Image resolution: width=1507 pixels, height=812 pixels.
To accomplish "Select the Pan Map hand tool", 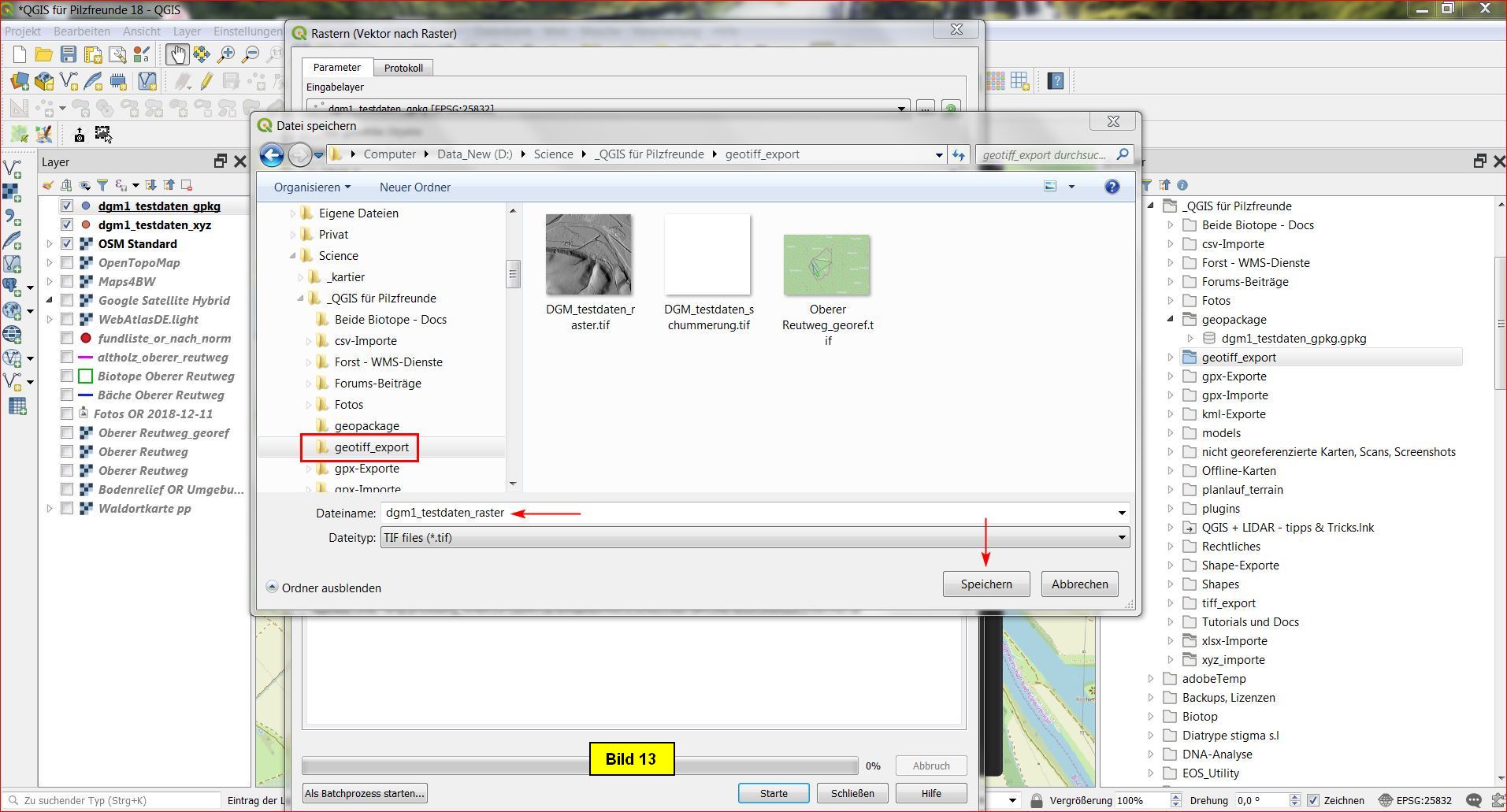I will click(176, 54).
